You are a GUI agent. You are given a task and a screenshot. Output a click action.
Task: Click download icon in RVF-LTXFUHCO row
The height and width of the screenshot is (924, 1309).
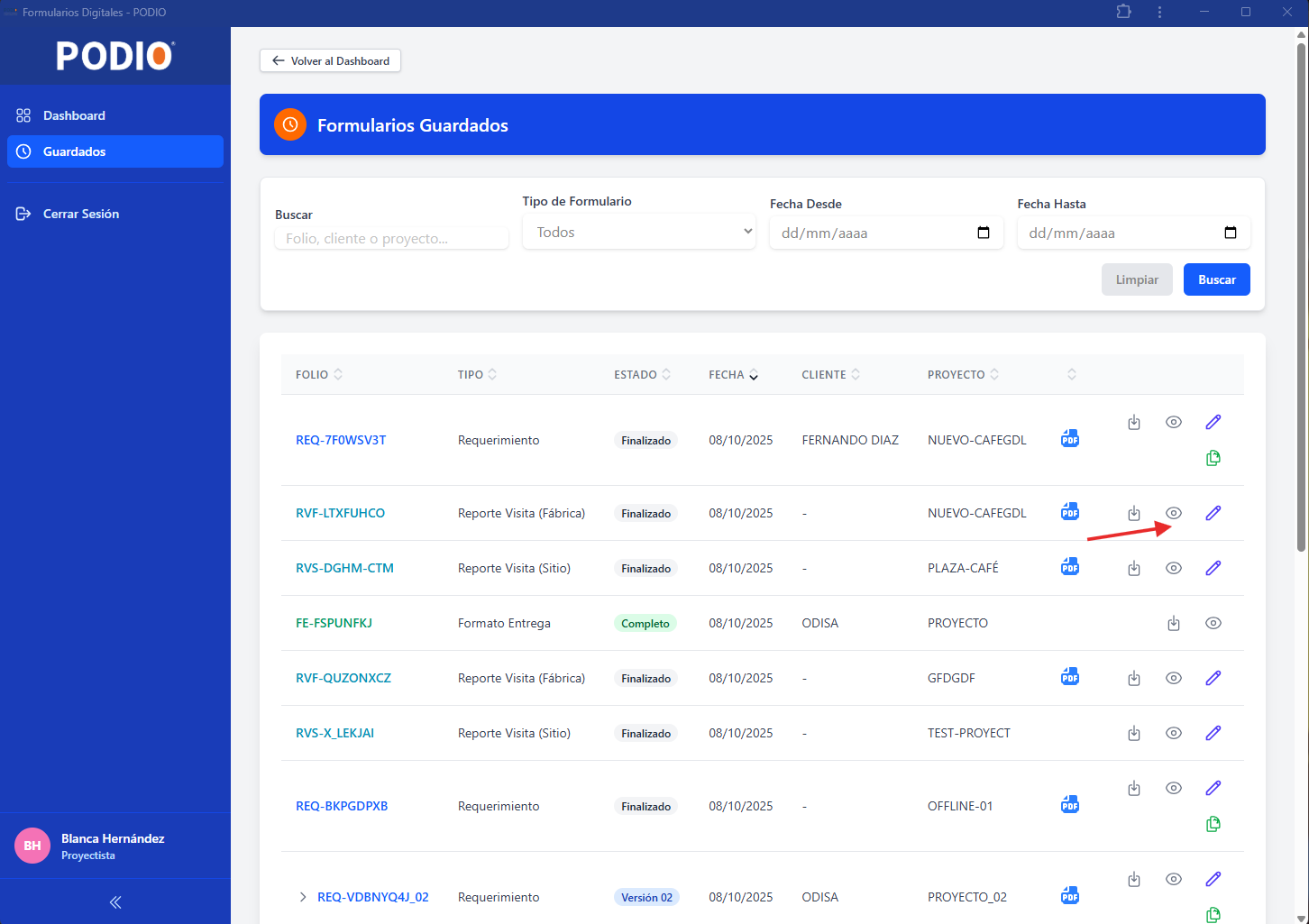pos(1134,513)
